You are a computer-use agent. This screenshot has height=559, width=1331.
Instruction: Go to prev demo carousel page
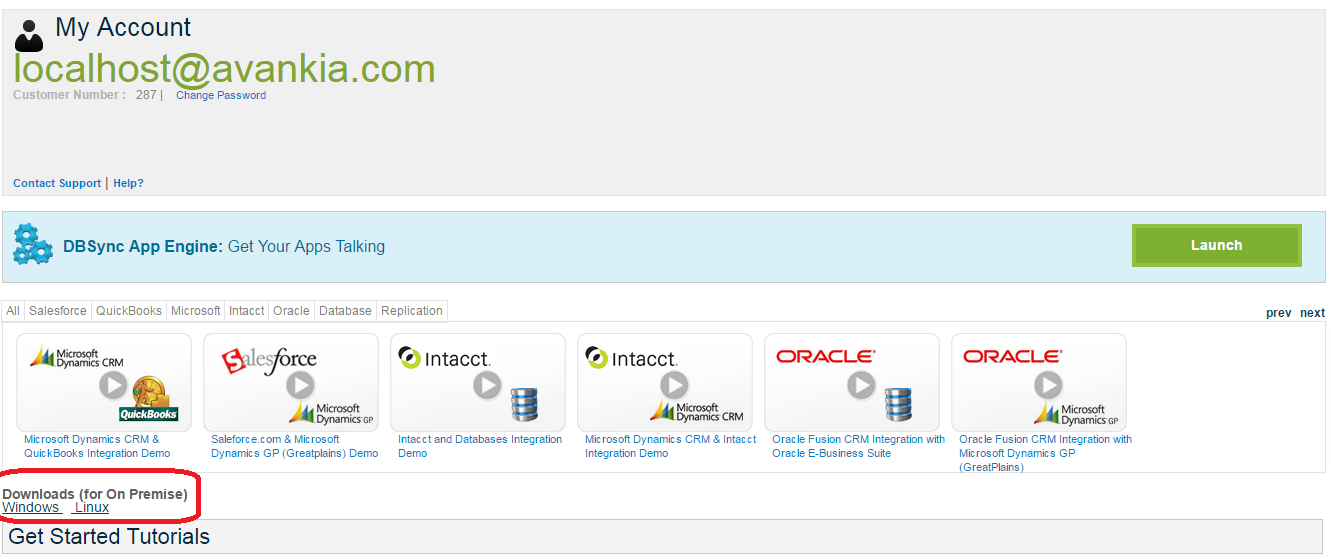pyautogui.click(x=1278, y=313)
